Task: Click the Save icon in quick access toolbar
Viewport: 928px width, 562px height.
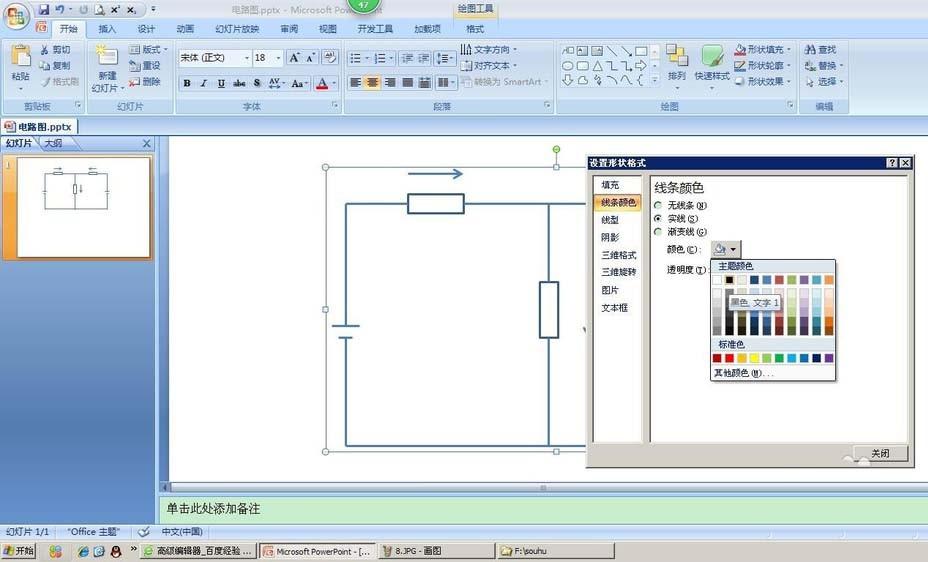Action: (x=44, y=9)
